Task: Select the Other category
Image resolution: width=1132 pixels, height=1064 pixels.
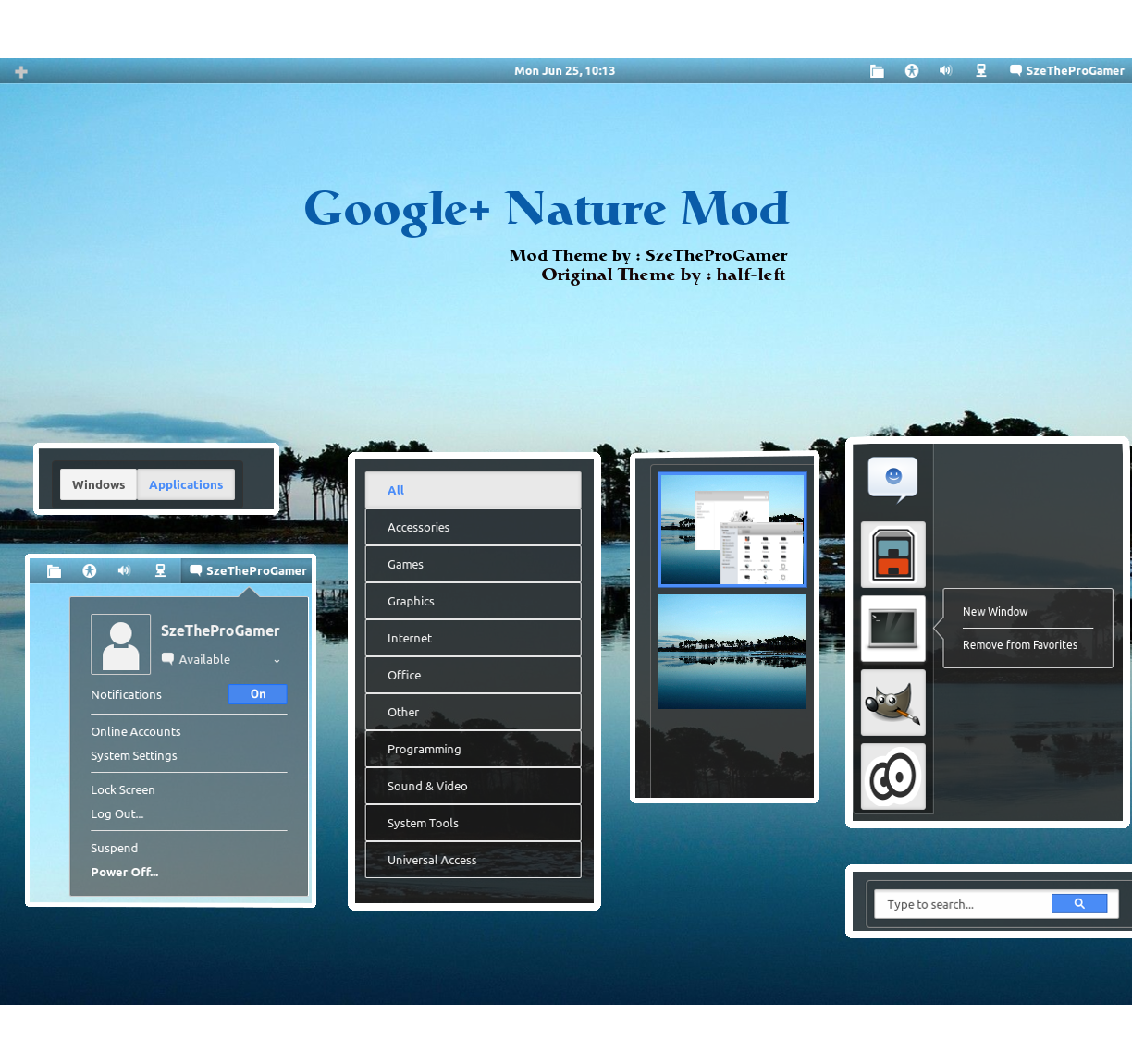Action: pyautogui.click(x=474, y=712)
